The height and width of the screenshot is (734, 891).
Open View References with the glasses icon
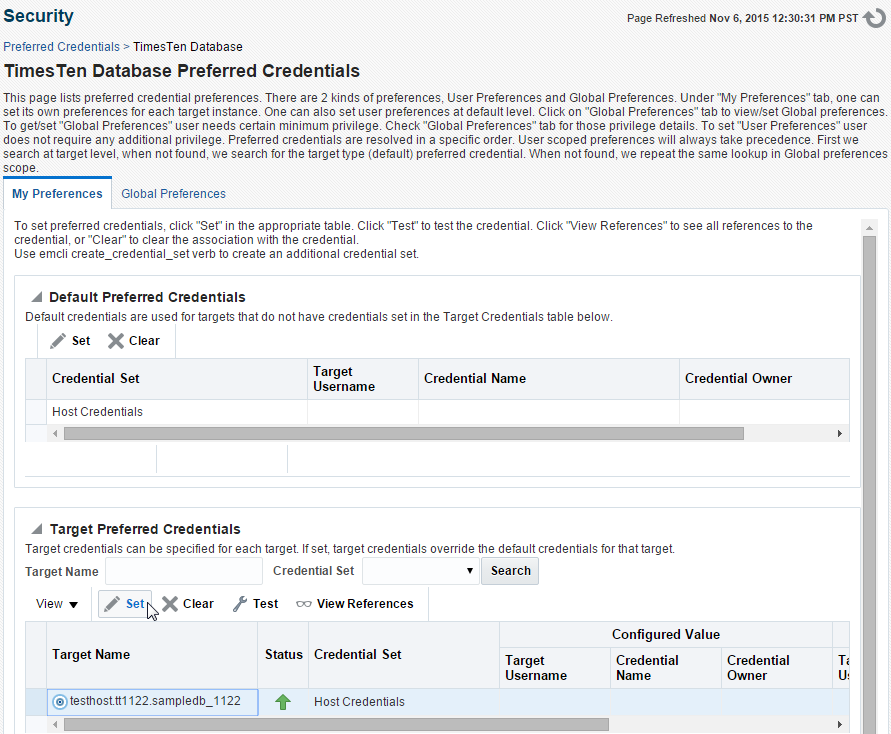(355, 604)
